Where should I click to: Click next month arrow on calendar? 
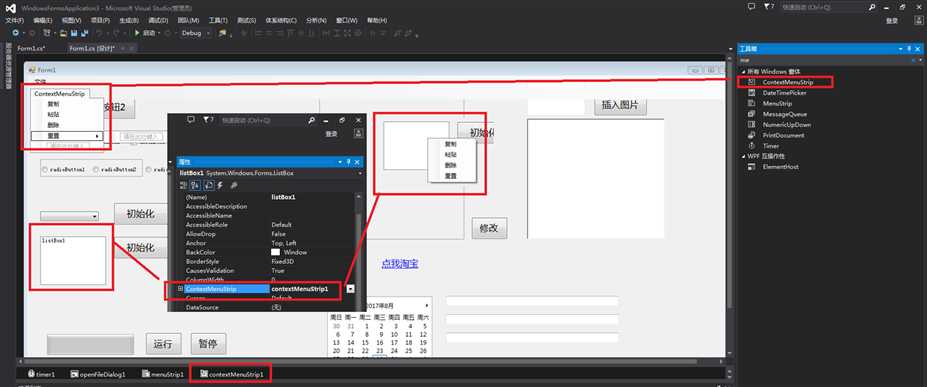click(x=427, y=305)
